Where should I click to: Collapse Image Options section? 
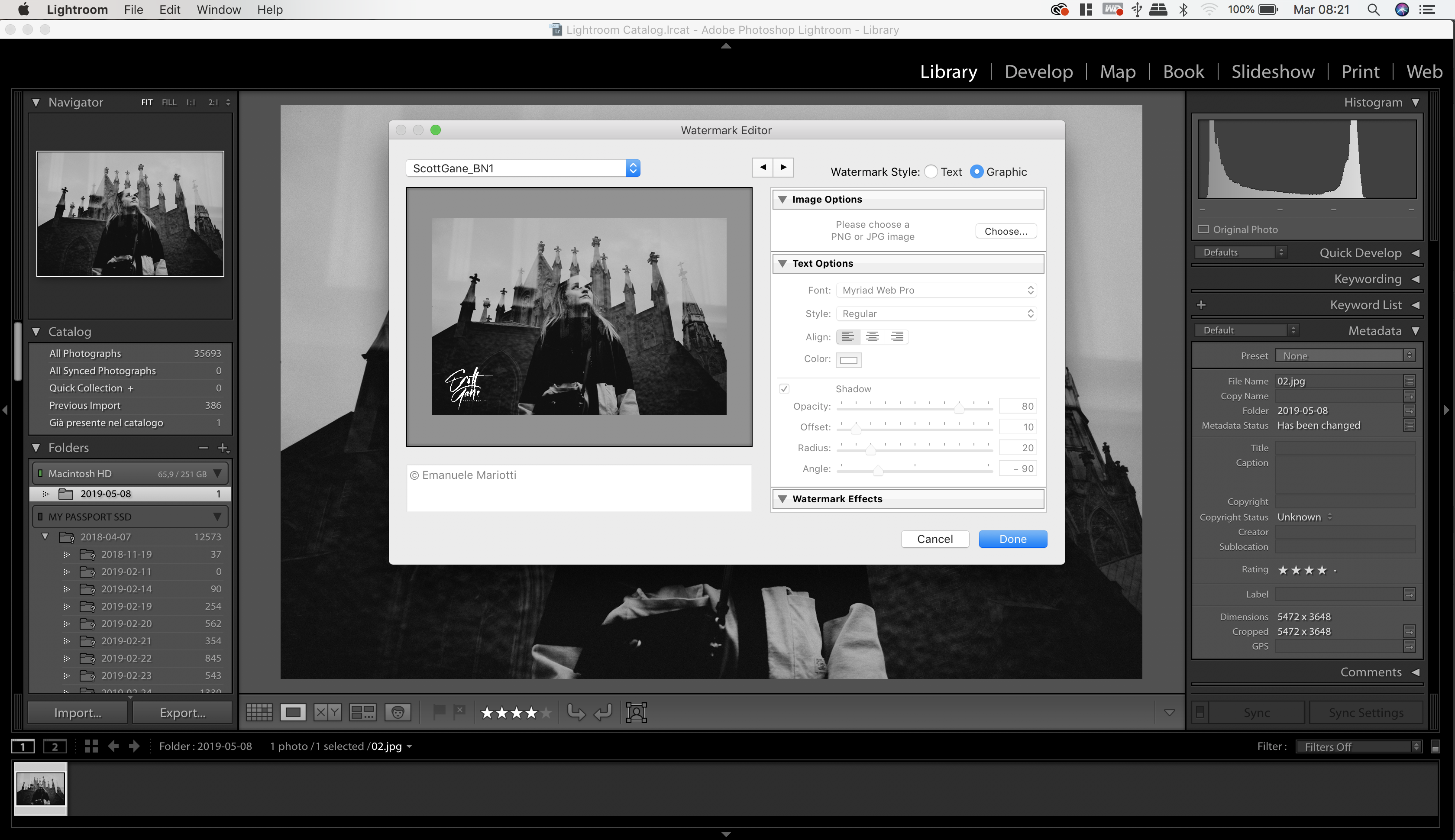(x=782, y=199)
